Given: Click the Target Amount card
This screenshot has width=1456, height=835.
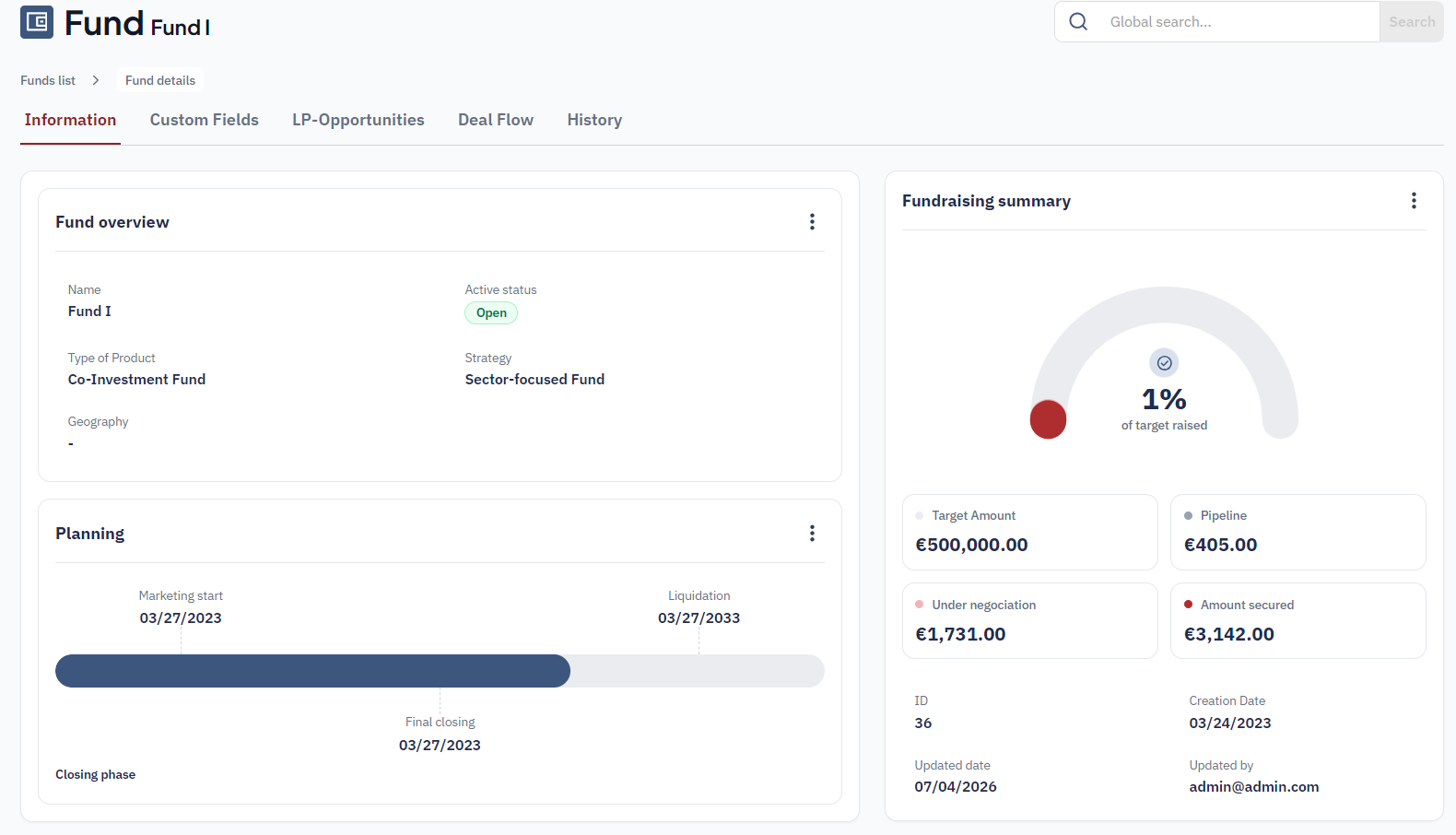Looking at the screenshot, I should [x=1029, y=532].
